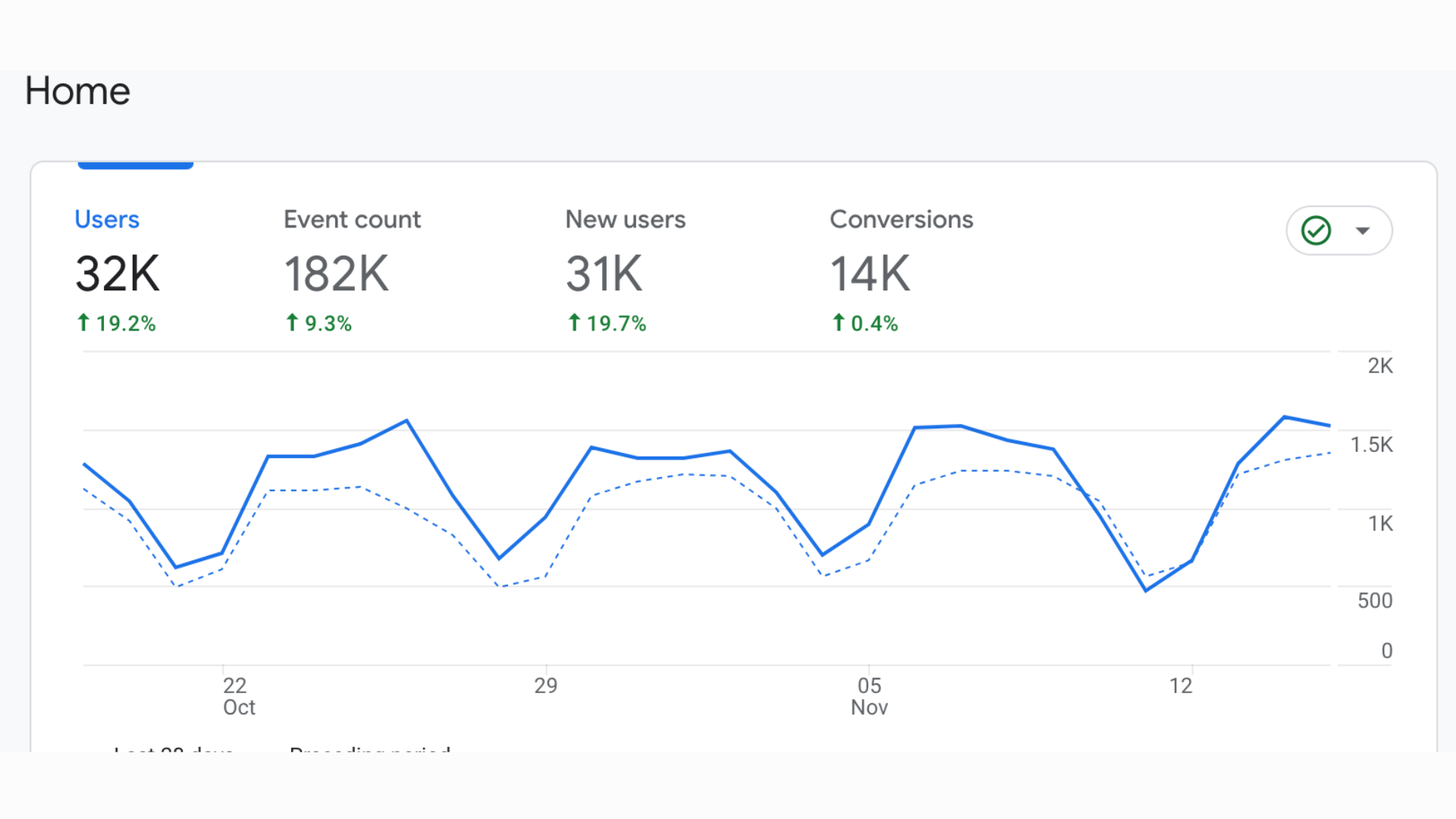This screenshot has width=1456, height=819.
Task: Click the 14K conversions value
Action: [871, 274]
